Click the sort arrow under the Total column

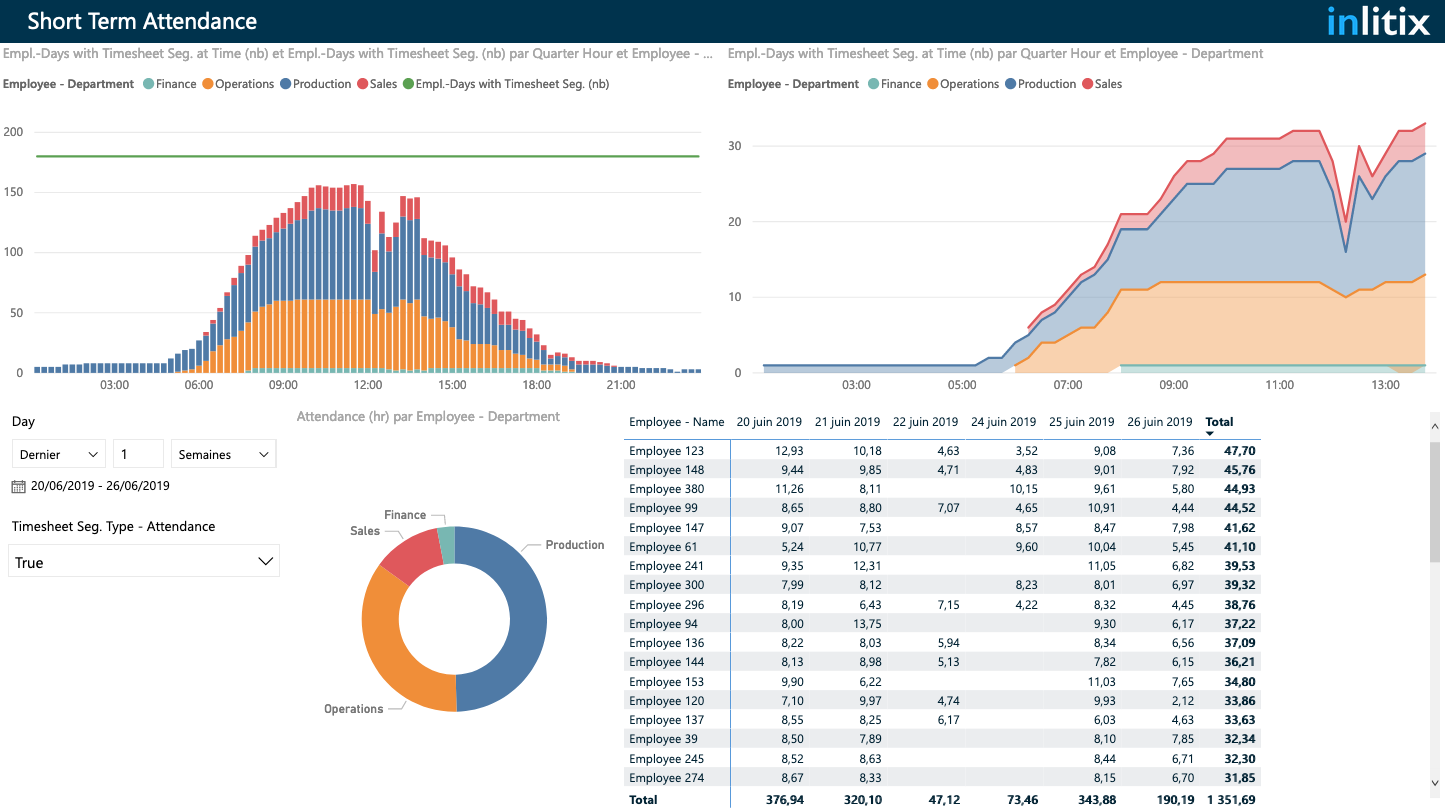click(x=1210, y=434)
